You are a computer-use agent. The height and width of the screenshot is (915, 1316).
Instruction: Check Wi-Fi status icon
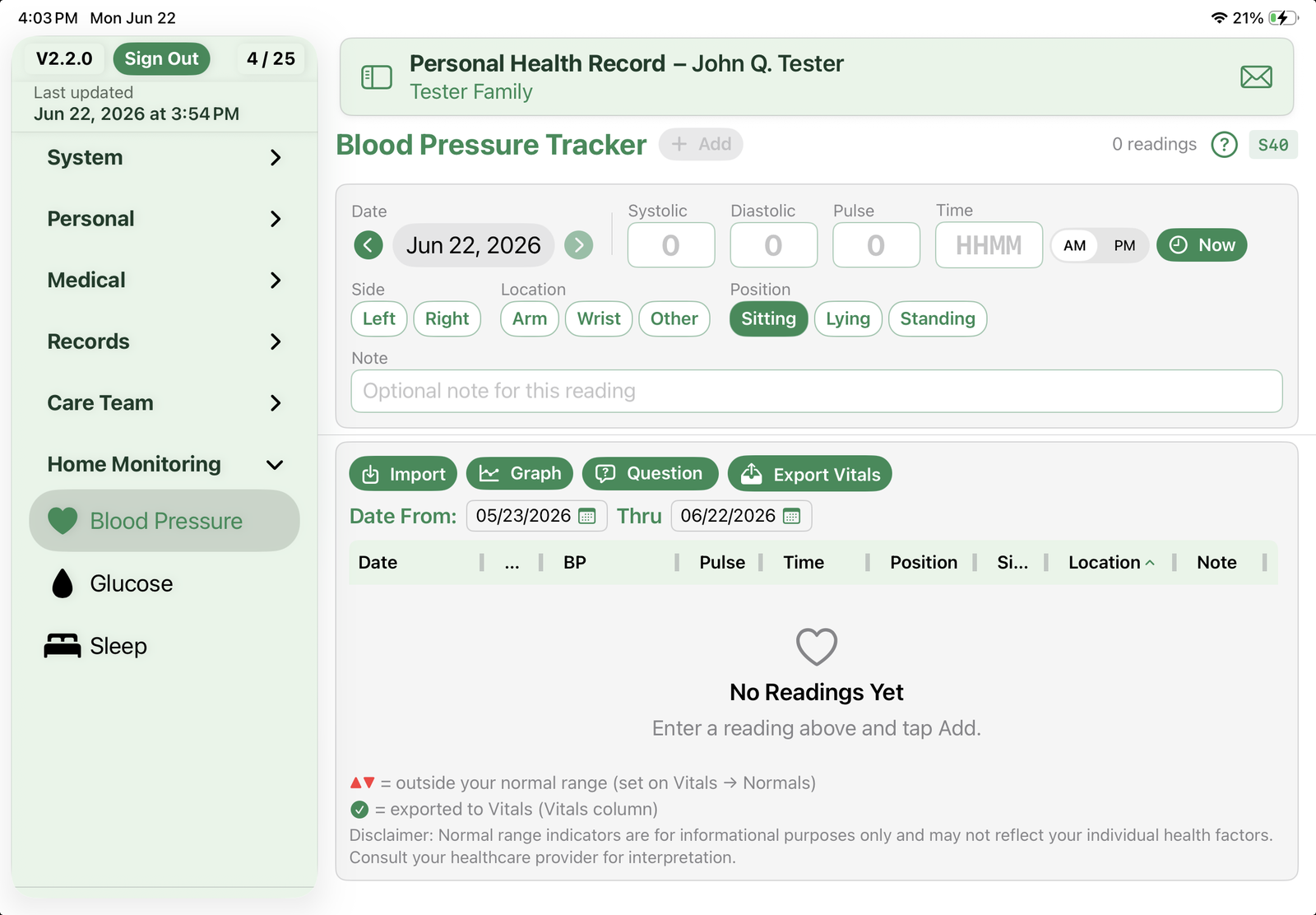point(1220,18)
